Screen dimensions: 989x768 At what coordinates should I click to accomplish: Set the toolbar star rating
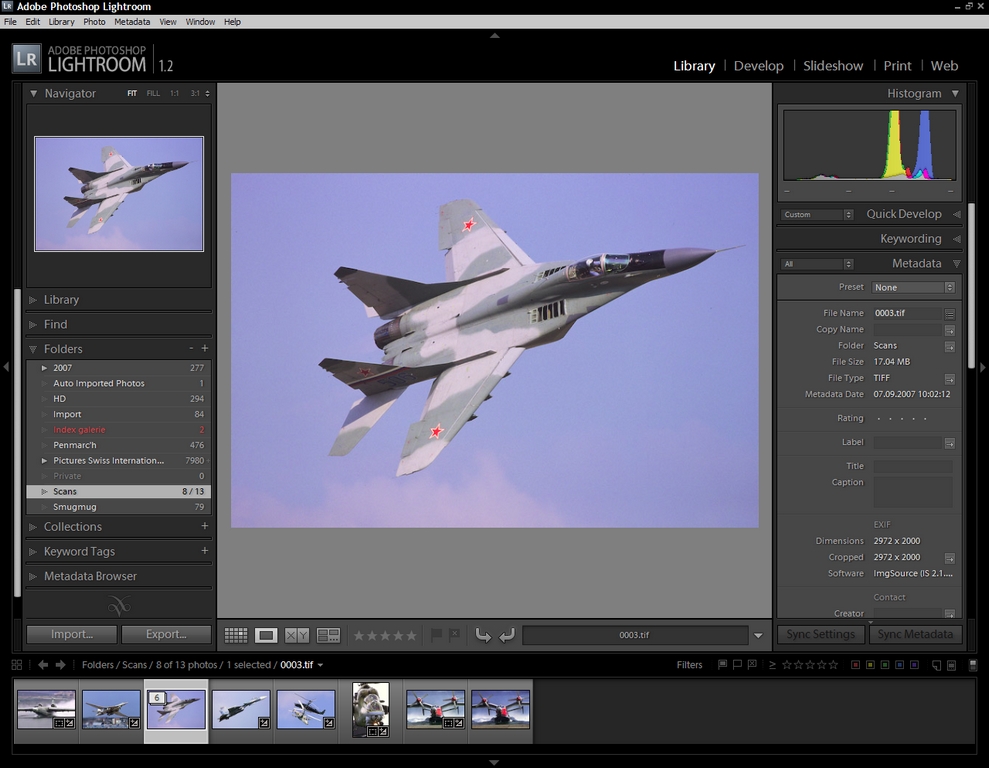point(385,635)
